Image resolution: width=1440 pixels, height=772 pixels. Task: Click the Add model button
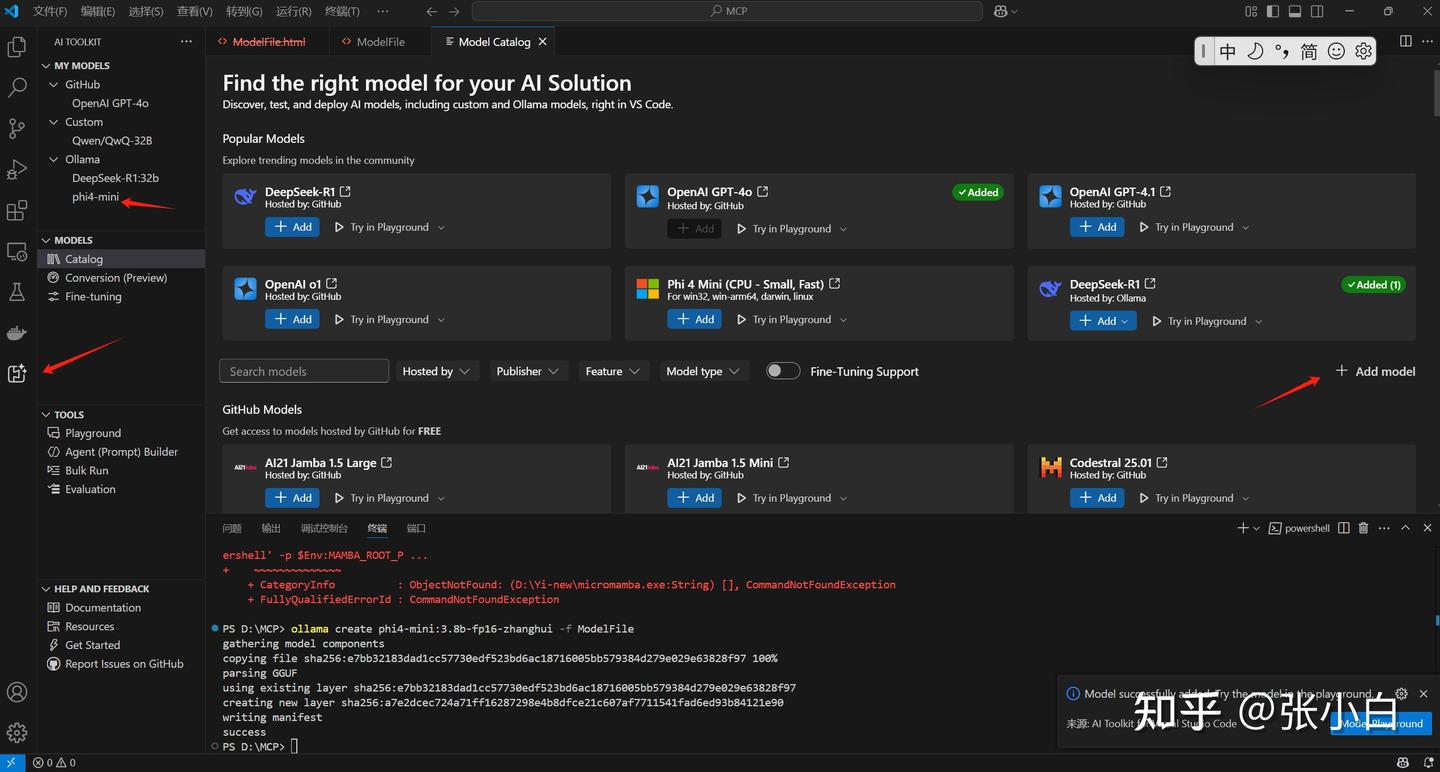[x=1375, y=371]
